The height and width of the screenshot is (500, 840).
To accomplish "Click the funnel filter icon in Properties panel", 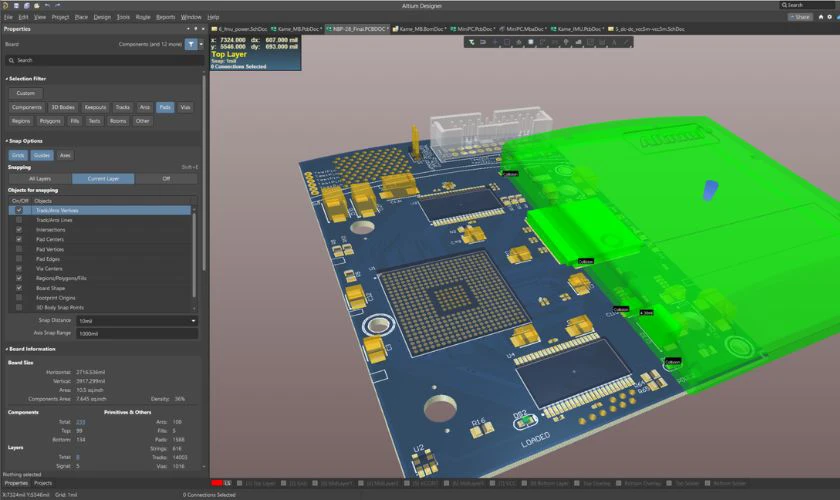I will [191, 44].
